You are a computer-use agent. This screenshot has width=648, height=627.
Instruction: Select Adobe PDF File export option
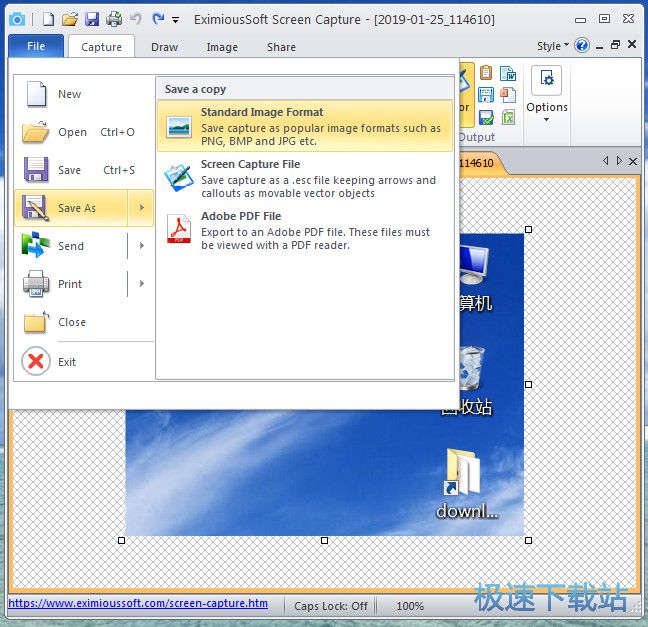pos(305,231)
